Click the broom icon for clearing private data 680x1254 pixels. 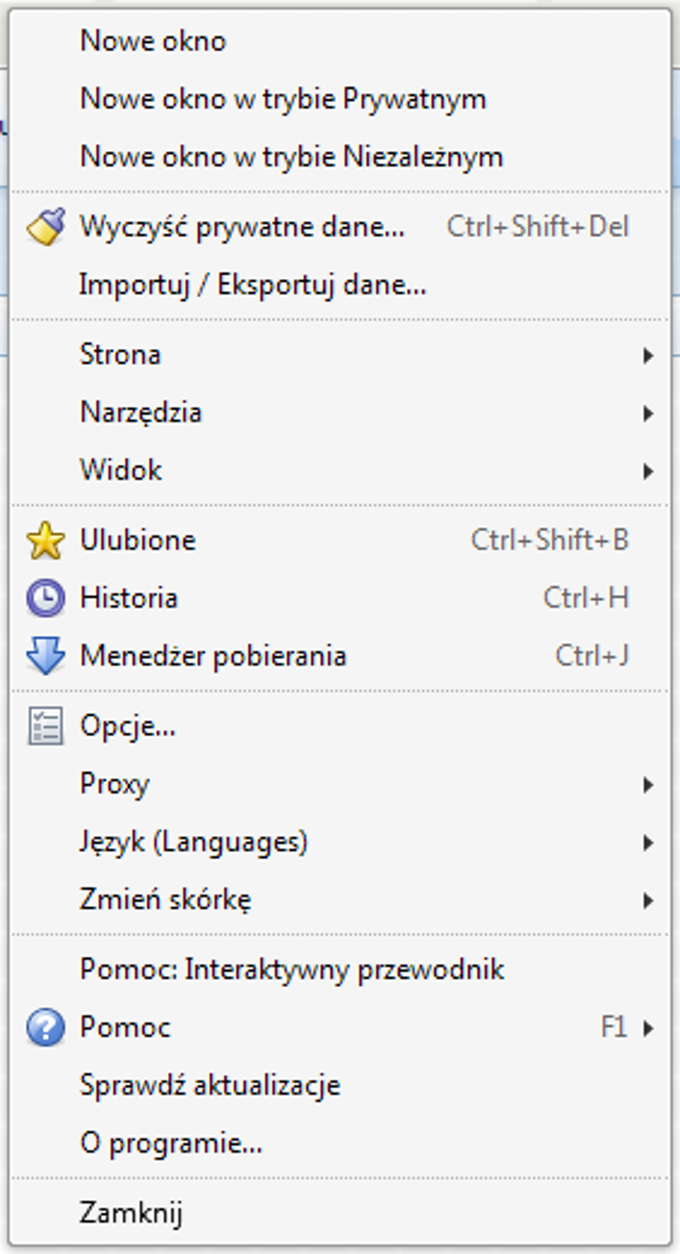pyautogui.click(x=45, y=227)
